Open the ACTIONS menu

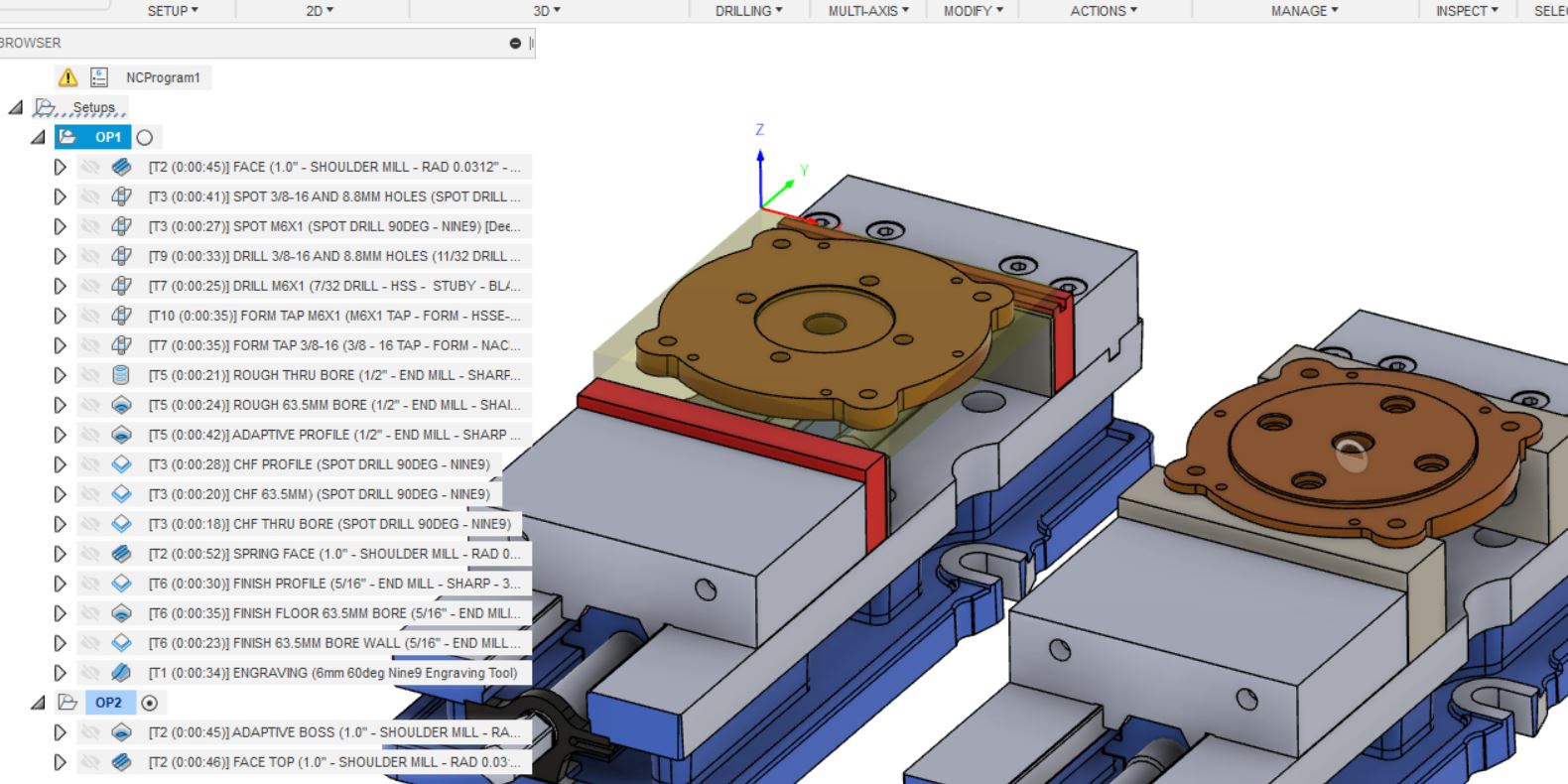coord(1104,11)
